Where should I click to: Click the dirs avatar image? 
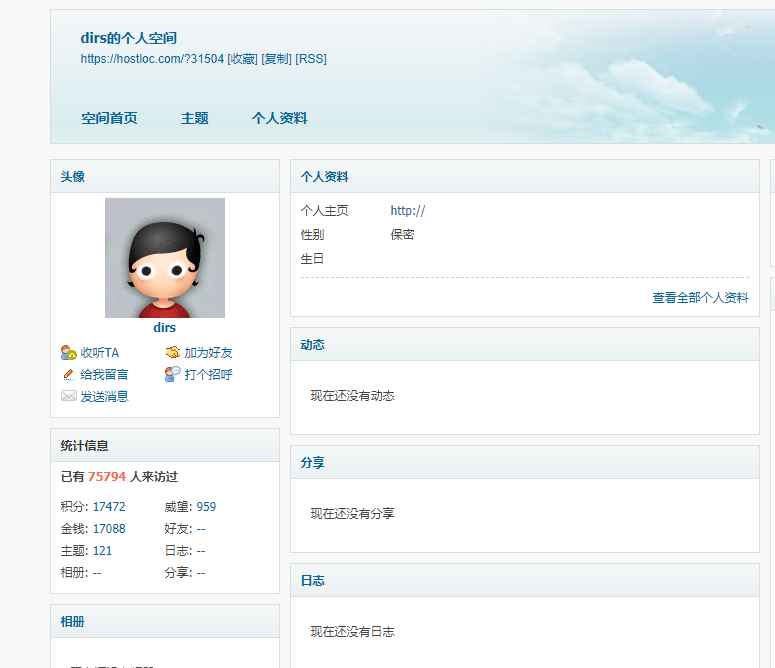click(165, 258)
